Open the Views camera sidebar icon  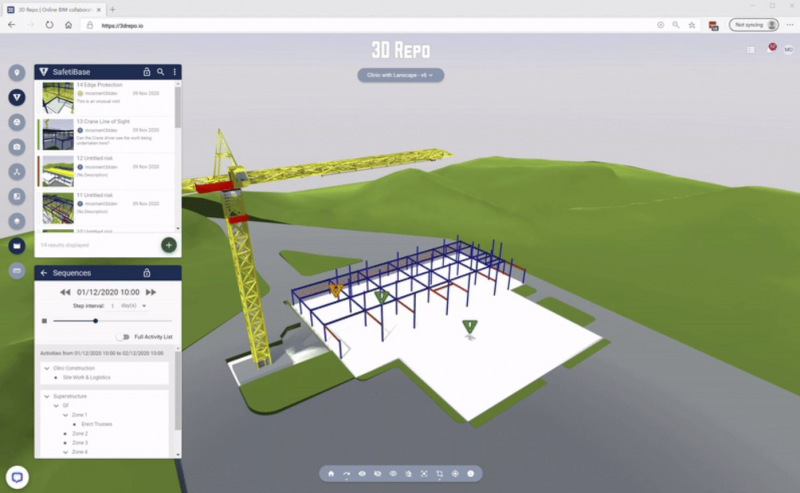(17, 147)
